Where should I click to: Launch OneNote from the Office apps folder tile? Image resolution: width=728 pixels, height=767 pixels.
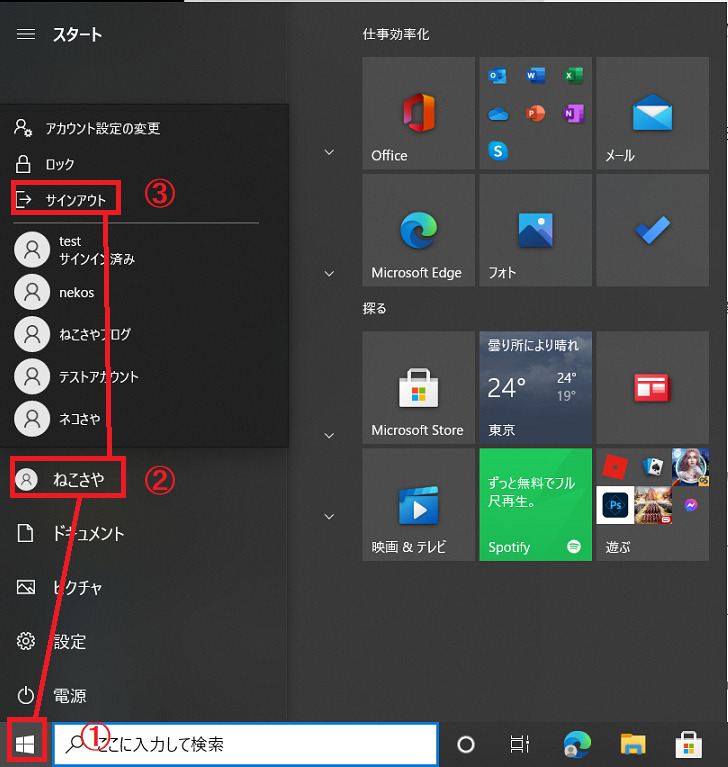tap(573, 113)
